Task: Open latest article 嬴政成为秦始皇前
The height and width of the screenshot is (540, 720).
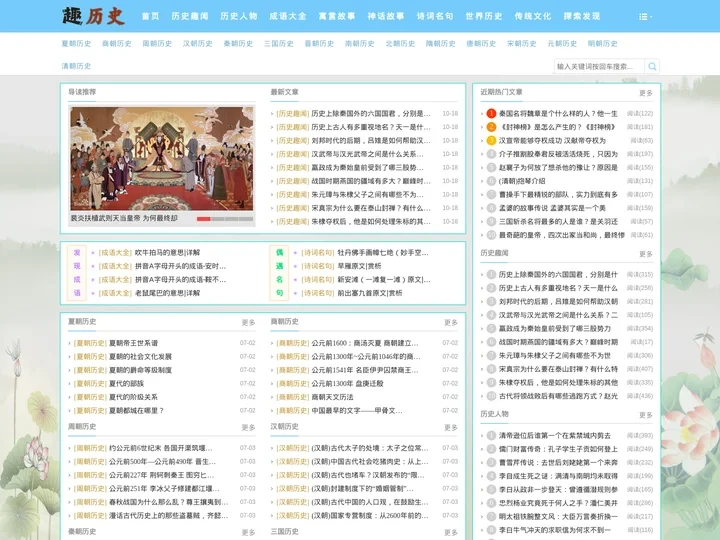Action: pyautogui.click(x=367, y=168)
